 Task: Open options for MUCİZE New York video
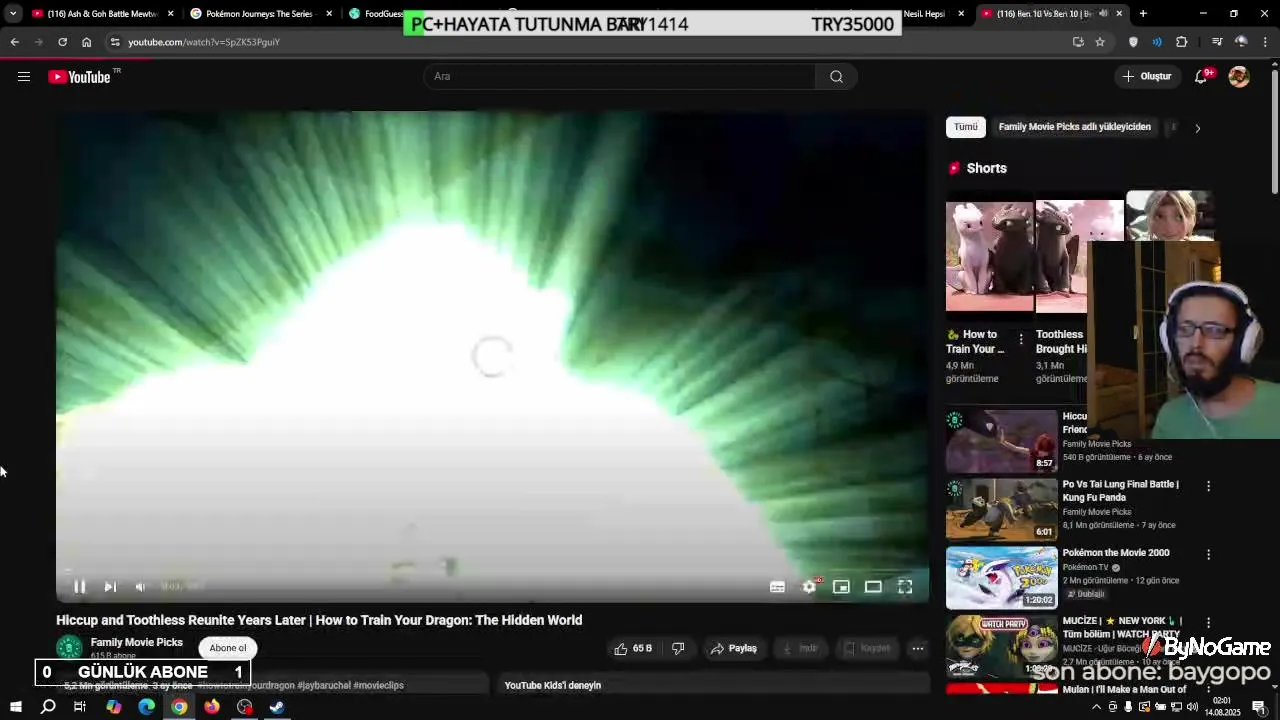pyautogui.click(x=1208, y=622)
